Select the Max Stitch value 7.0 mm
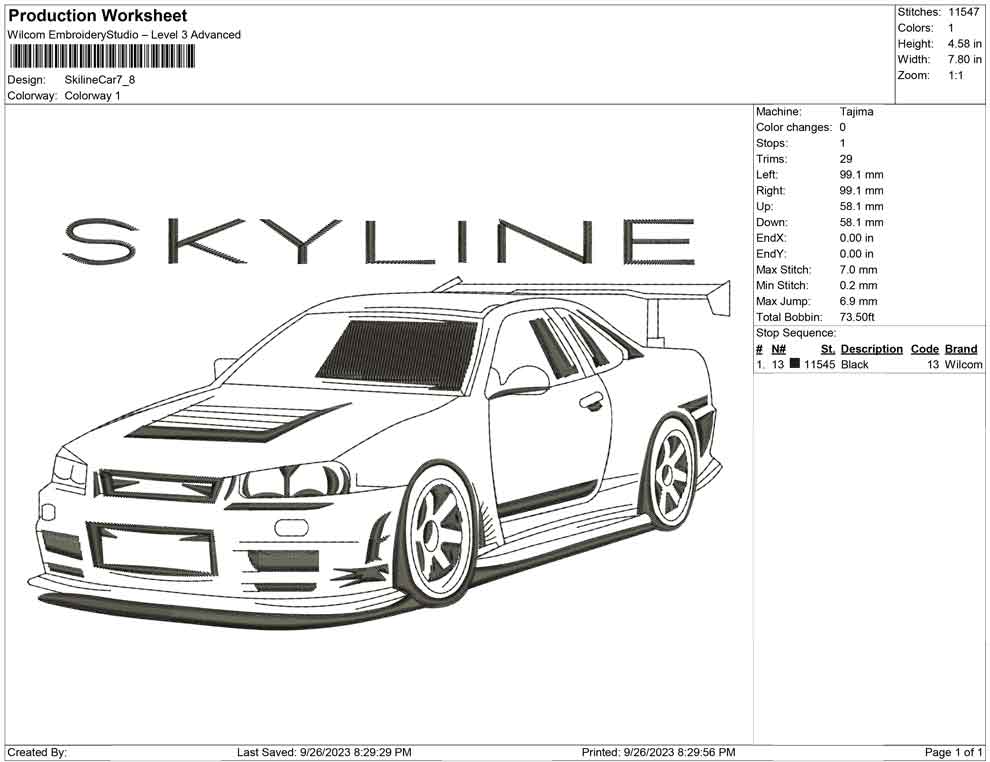The image size is (990, 762). pyautogui.click(x=858, y=270)
